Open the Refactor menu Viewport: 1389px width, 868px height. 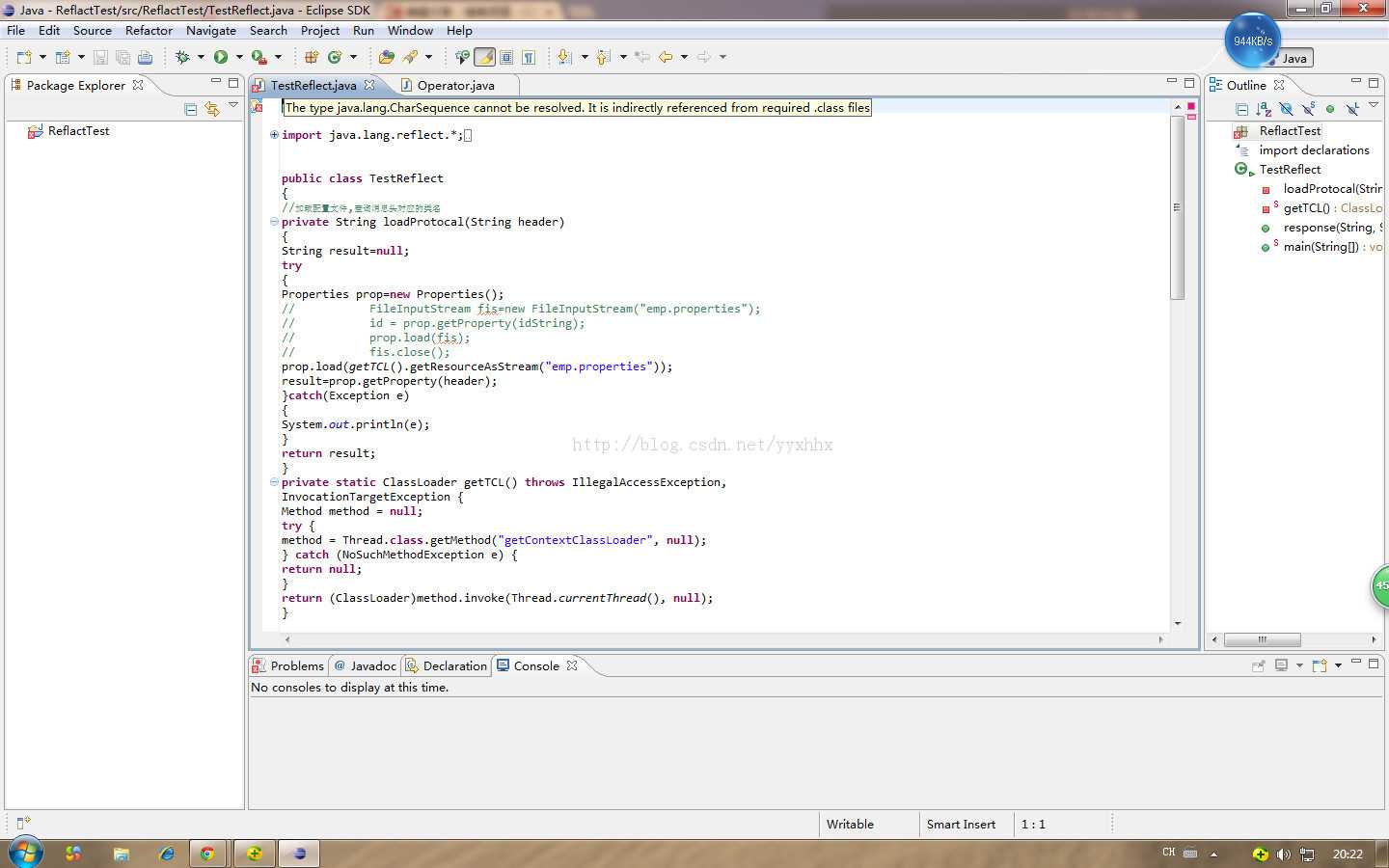149,30
